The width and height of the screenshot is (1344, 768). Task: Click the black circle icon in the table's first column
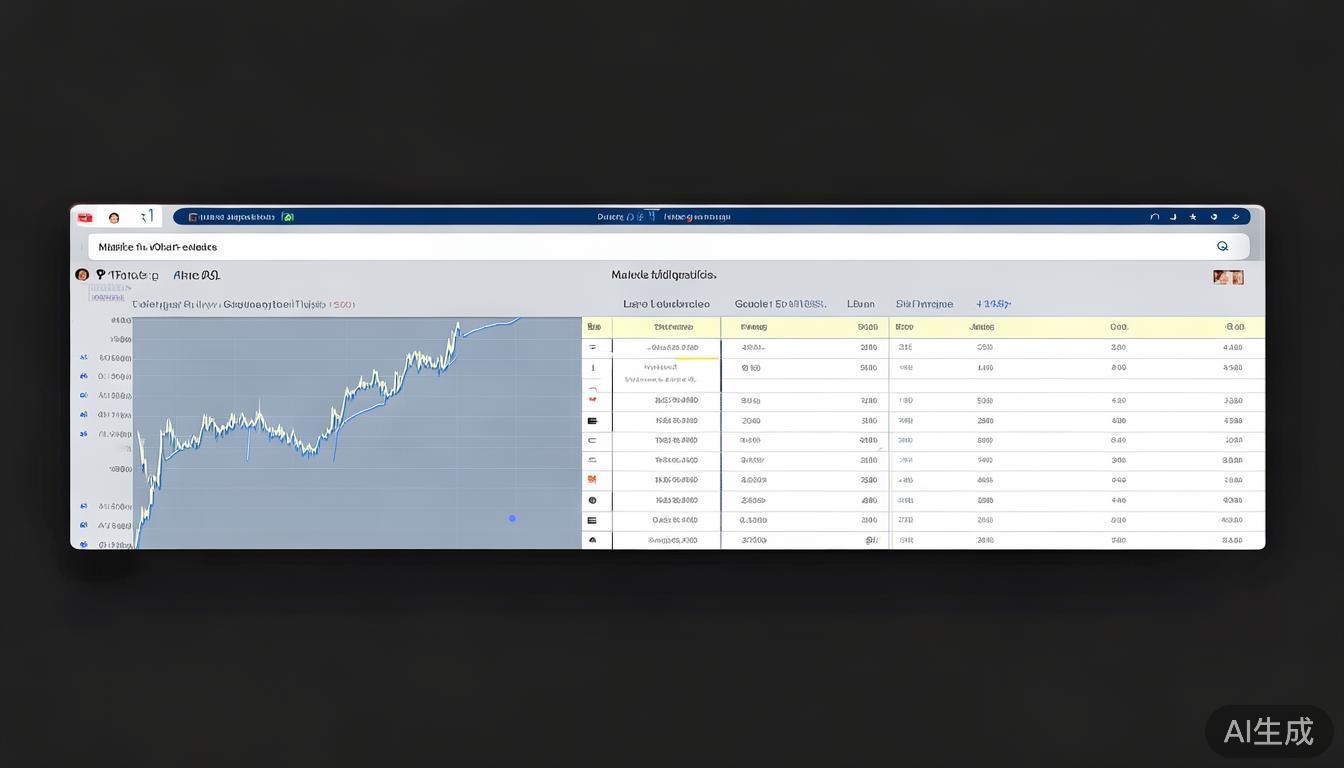[592, 500]
